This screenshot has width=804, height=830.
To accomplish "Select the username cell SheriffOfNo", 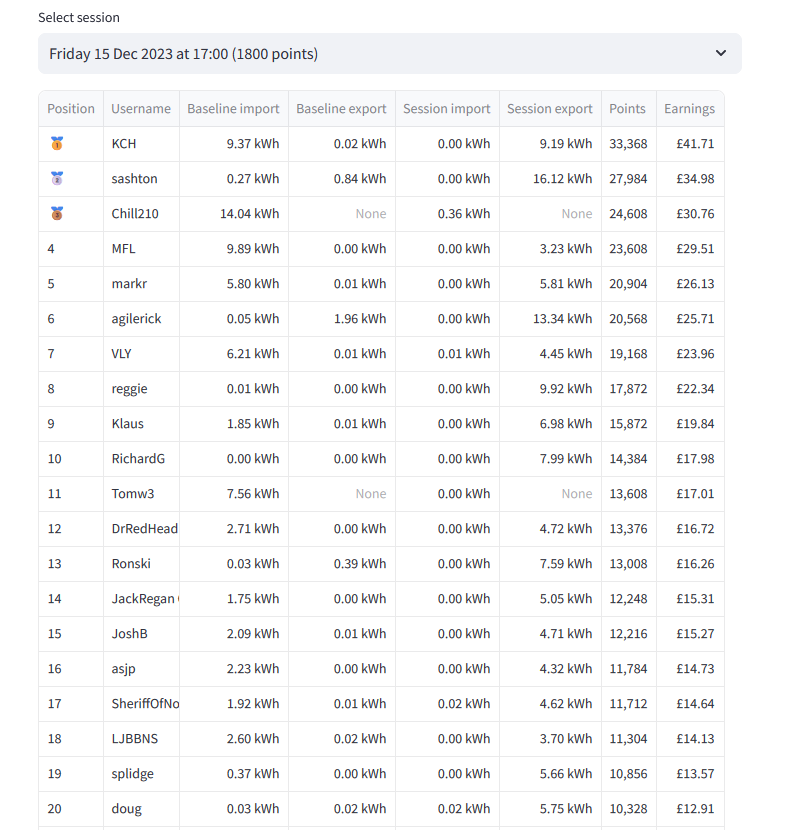I will point(141,703).
